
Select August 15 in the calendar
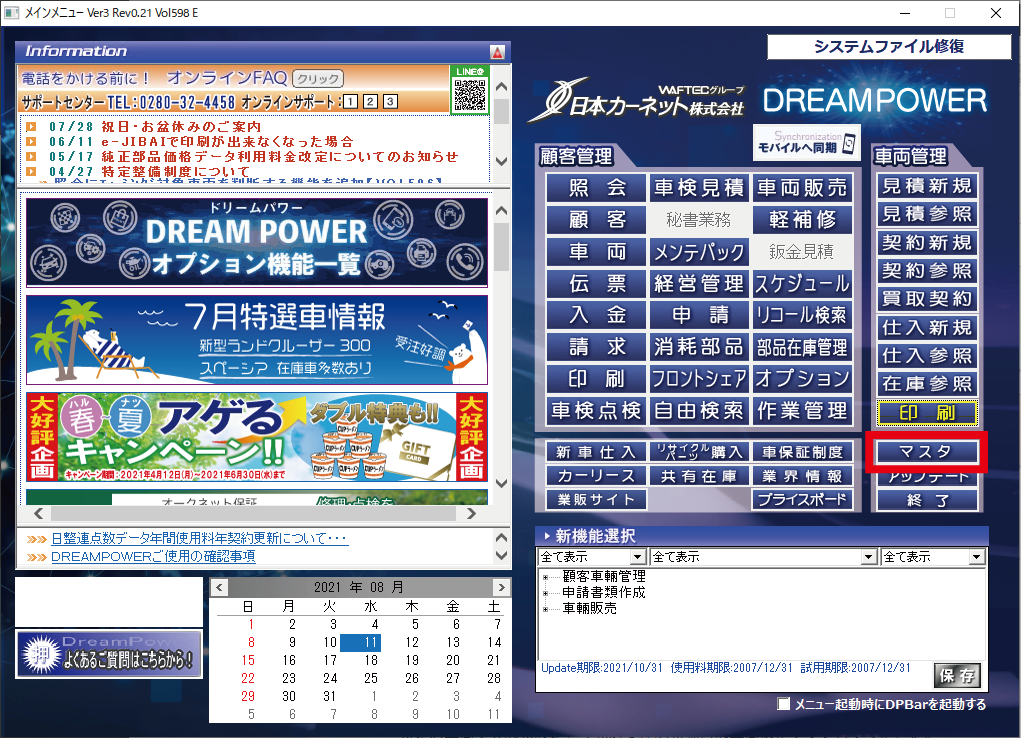point(248,660)
